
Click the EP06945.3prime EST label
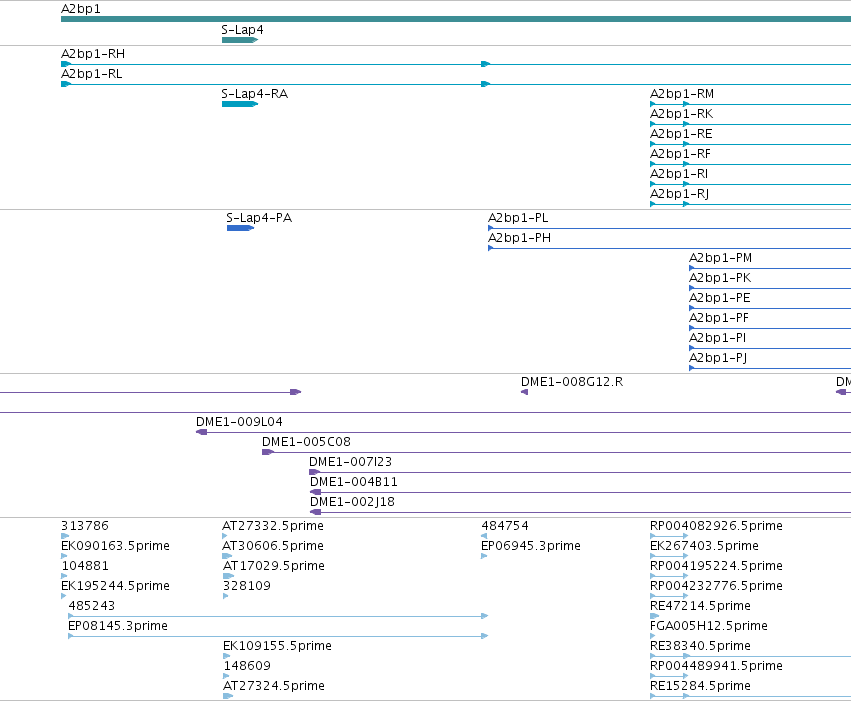tap(531, 546)
